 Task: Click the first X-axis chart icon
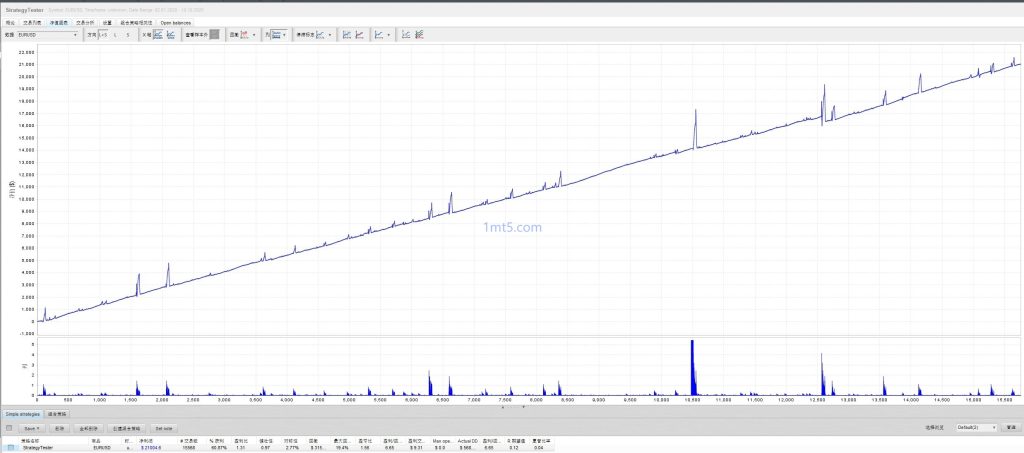(x=157, y=35)
